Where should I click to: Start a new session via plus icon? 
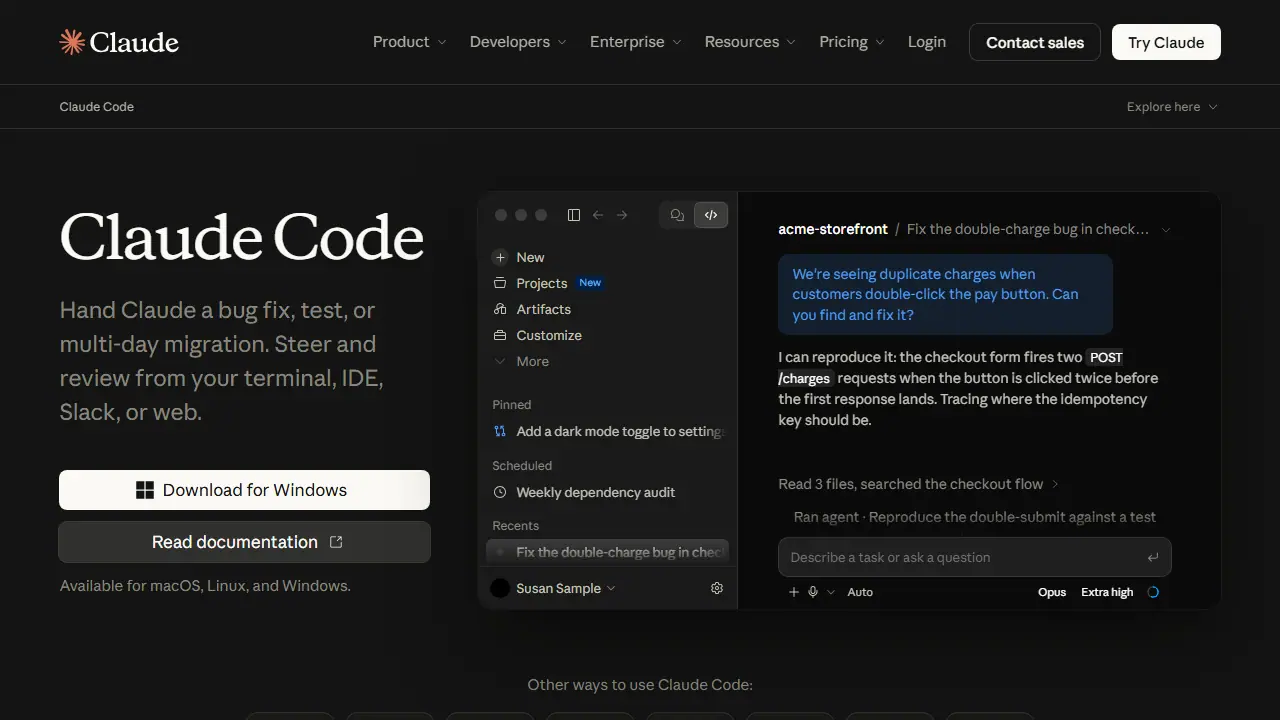click(500, 257)
